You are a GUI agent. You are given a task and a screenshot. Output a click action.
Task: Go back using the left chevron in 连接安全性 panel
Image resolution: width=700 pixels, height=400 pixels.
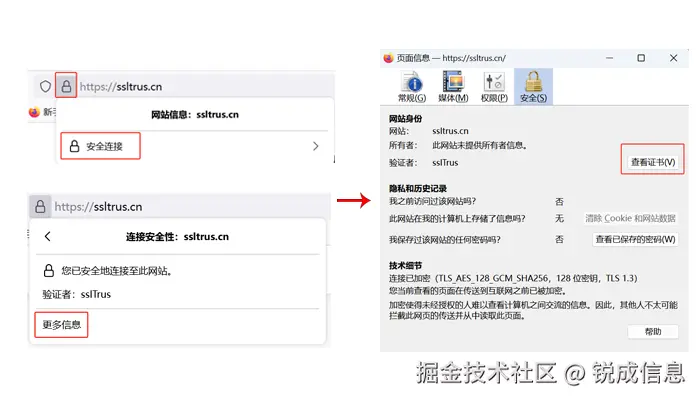pyautogui.click(x=48, y=237)
